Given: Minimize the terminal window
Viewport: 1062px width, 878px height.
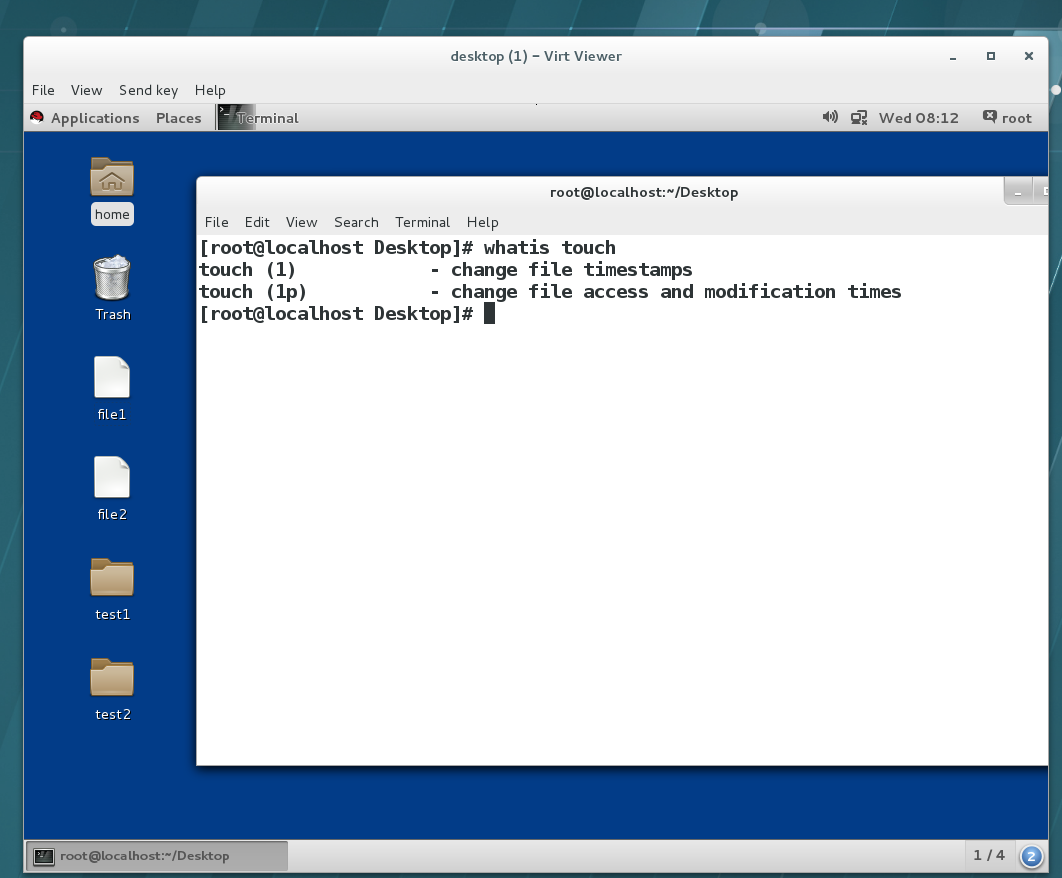Looking at the screenshot, I should pos(1017,193).
